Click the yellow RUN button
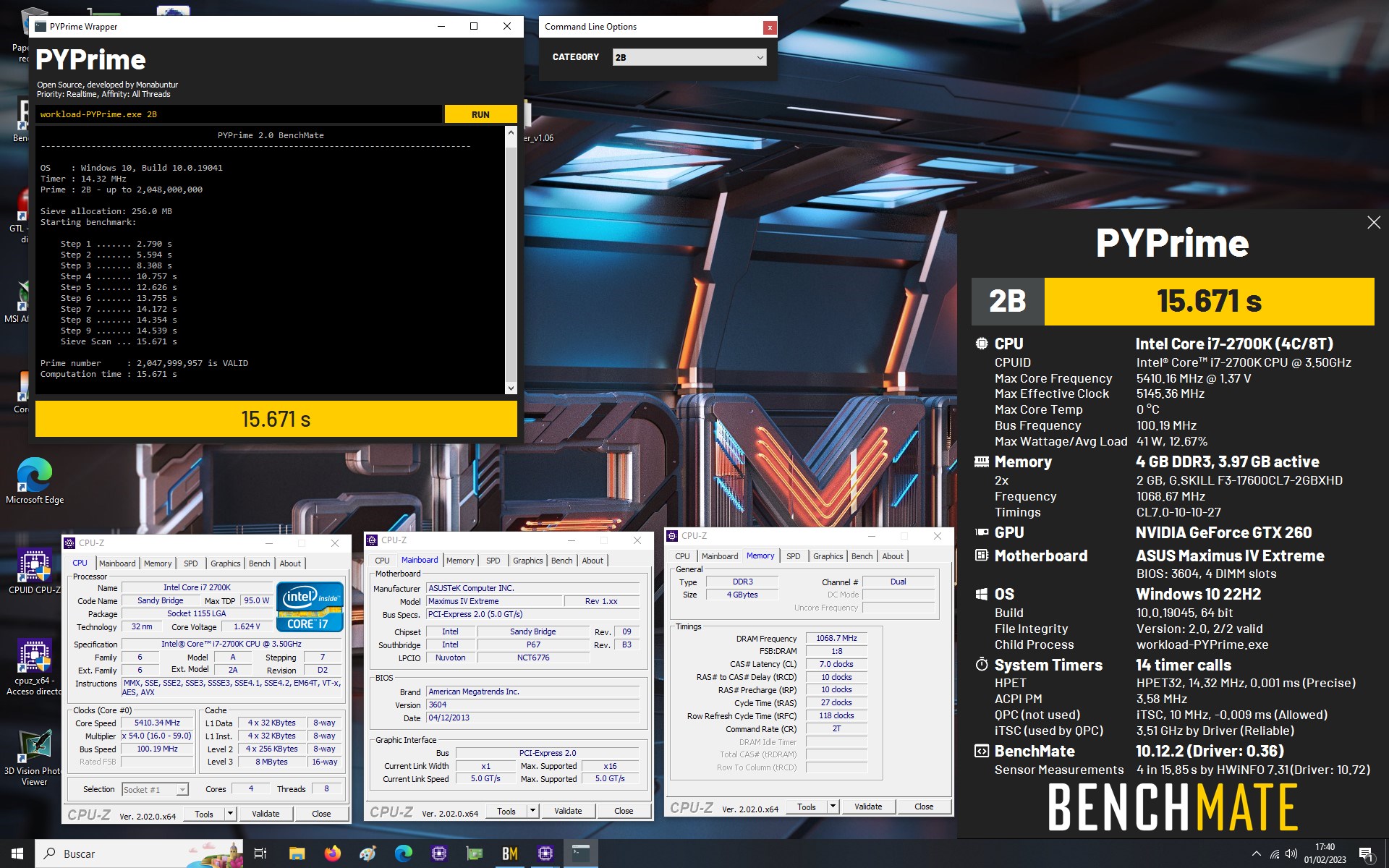Image resolution: width=1389 pixels, height=868 pixels. (x=480, y=114)
